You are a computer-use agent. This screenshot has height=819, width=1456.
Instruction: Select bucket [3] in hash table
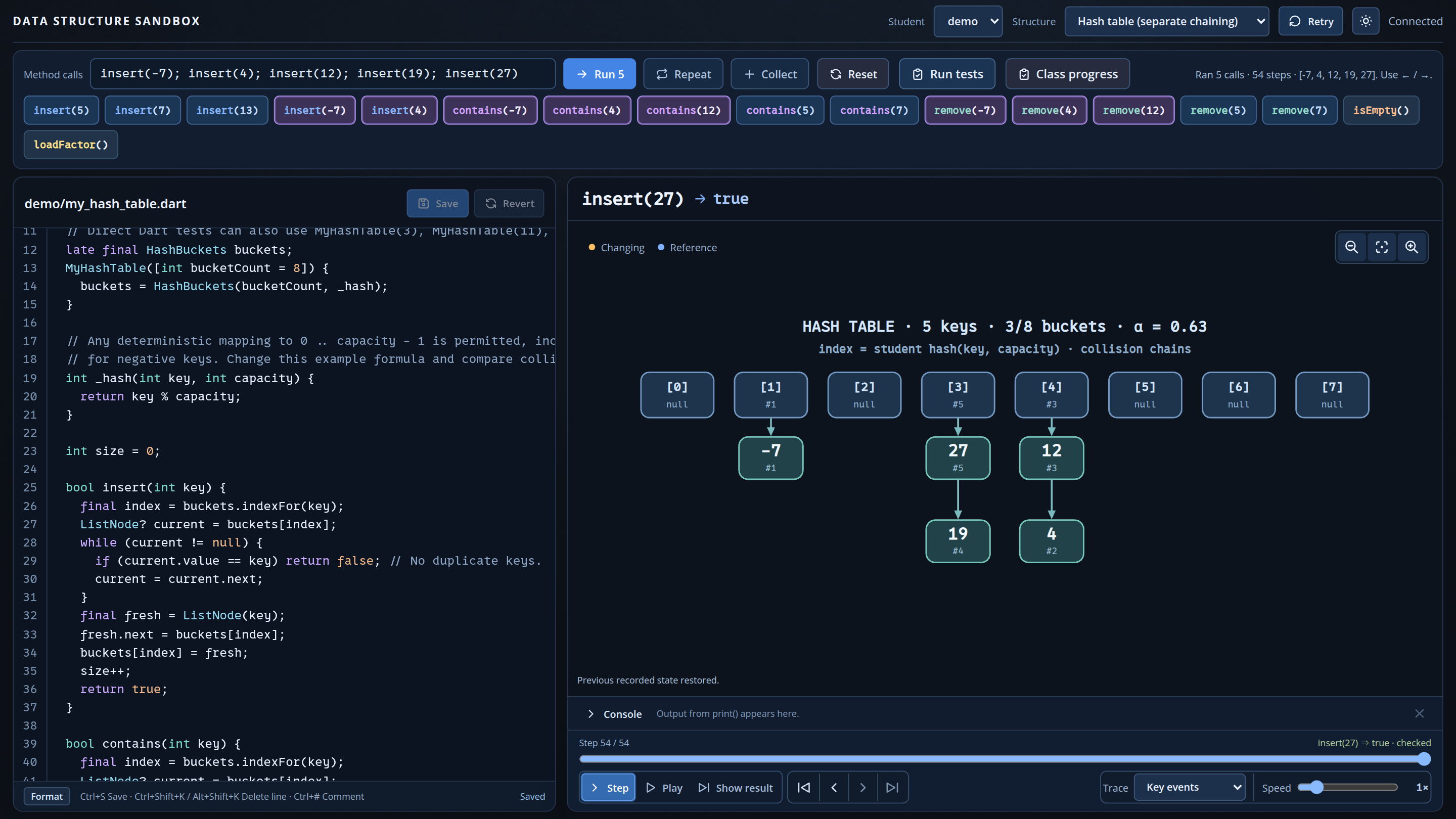(x=958, y=394)
